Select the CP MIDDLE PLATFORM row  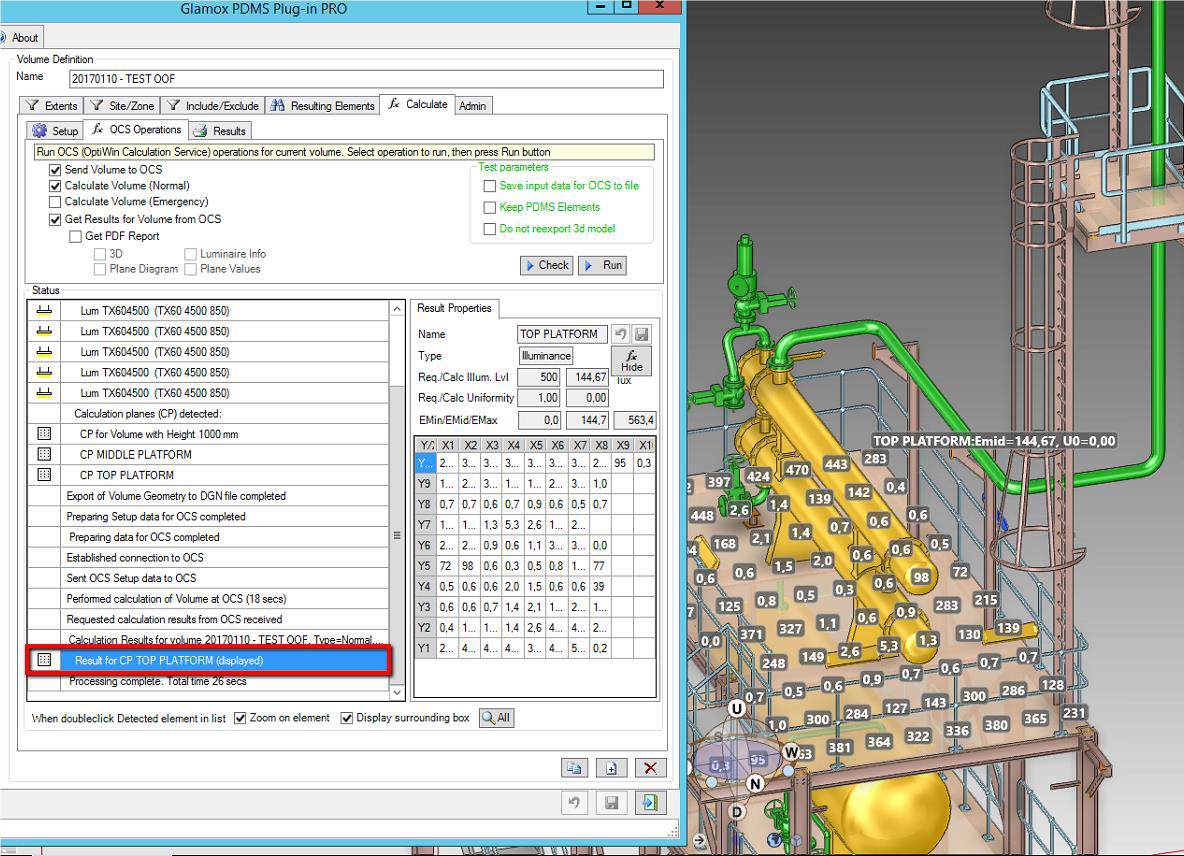click(x=208, y=454)
